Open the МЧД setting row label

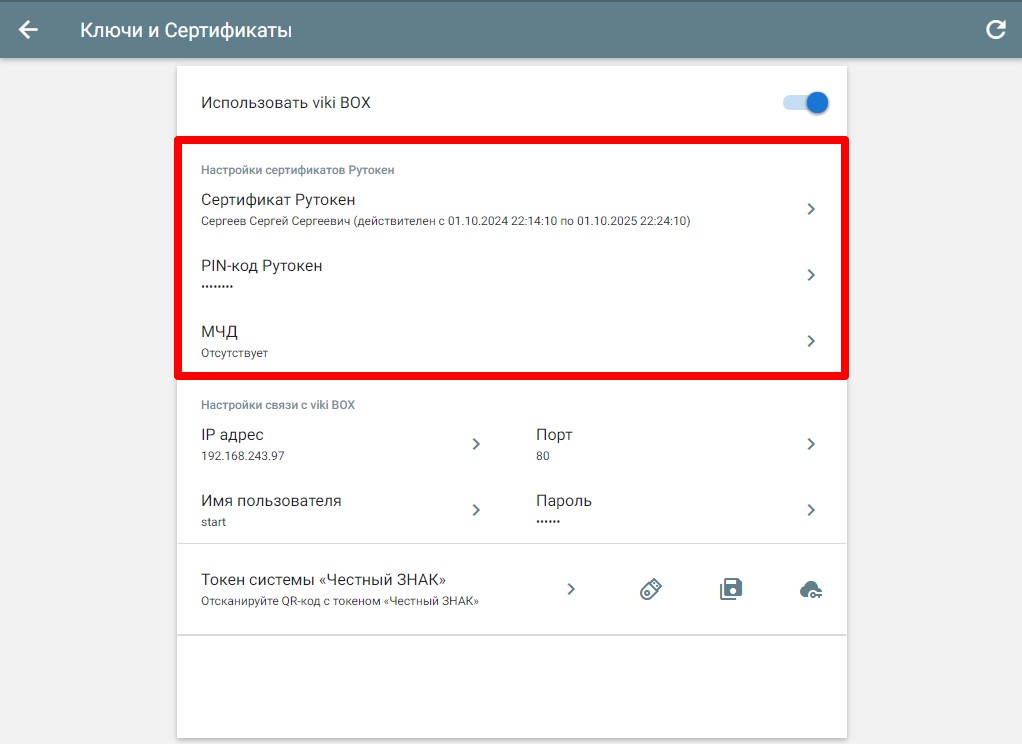(219, 332)
